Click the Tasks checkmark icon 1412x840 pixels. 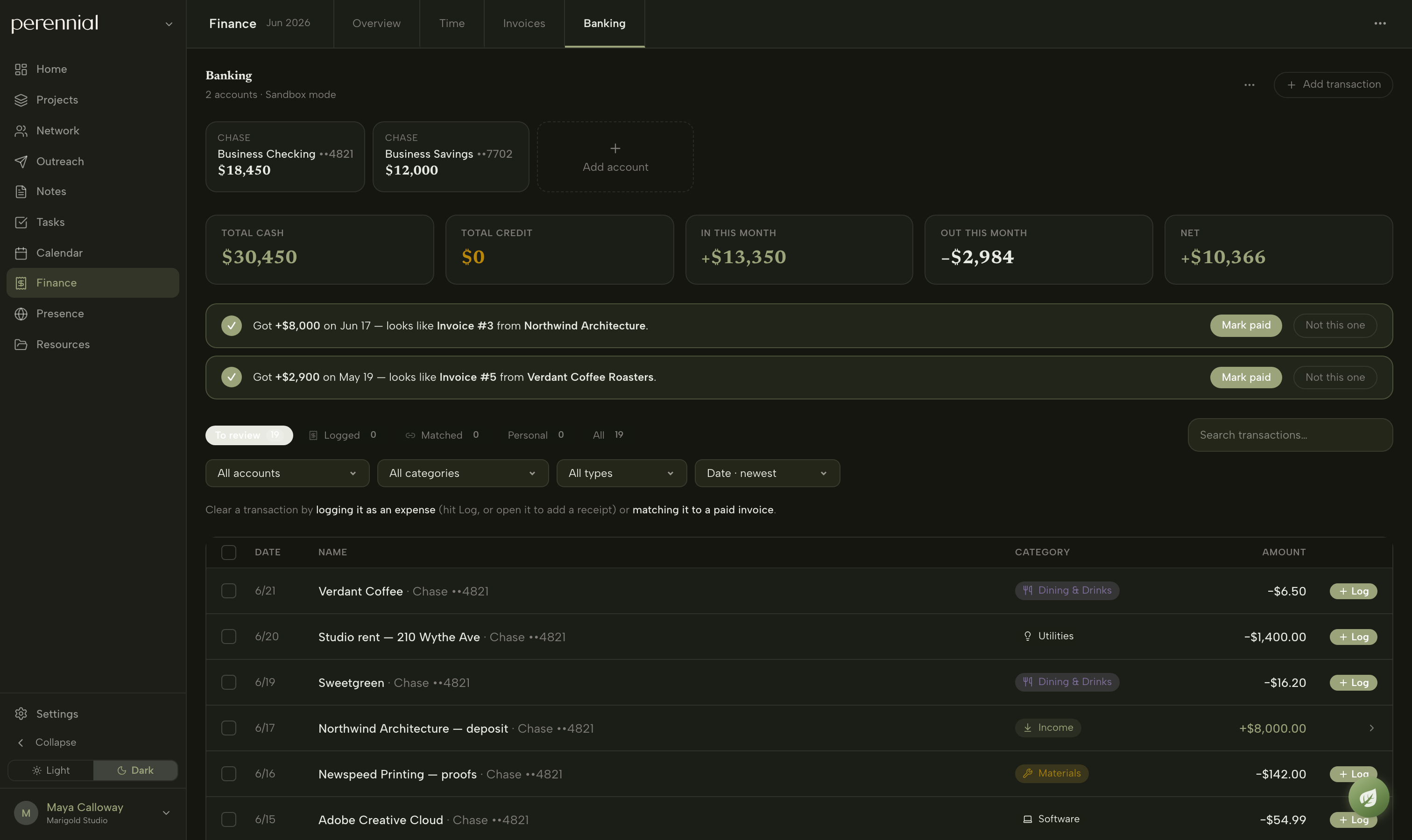(x=21, y=222)
